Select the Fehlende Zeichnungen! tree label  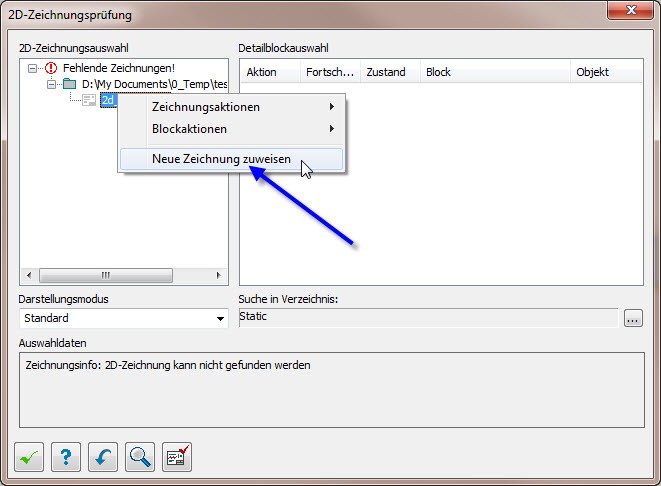[119, 68]
